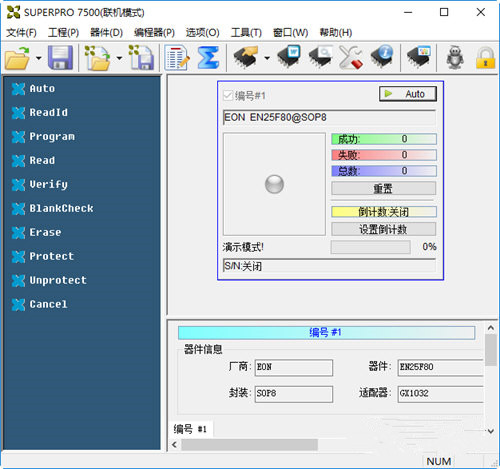Viewport: 500px width, 469px height.
Task: Click the robot figure toolbar icon
Action: pyautogui.click(x=455, y=57)
